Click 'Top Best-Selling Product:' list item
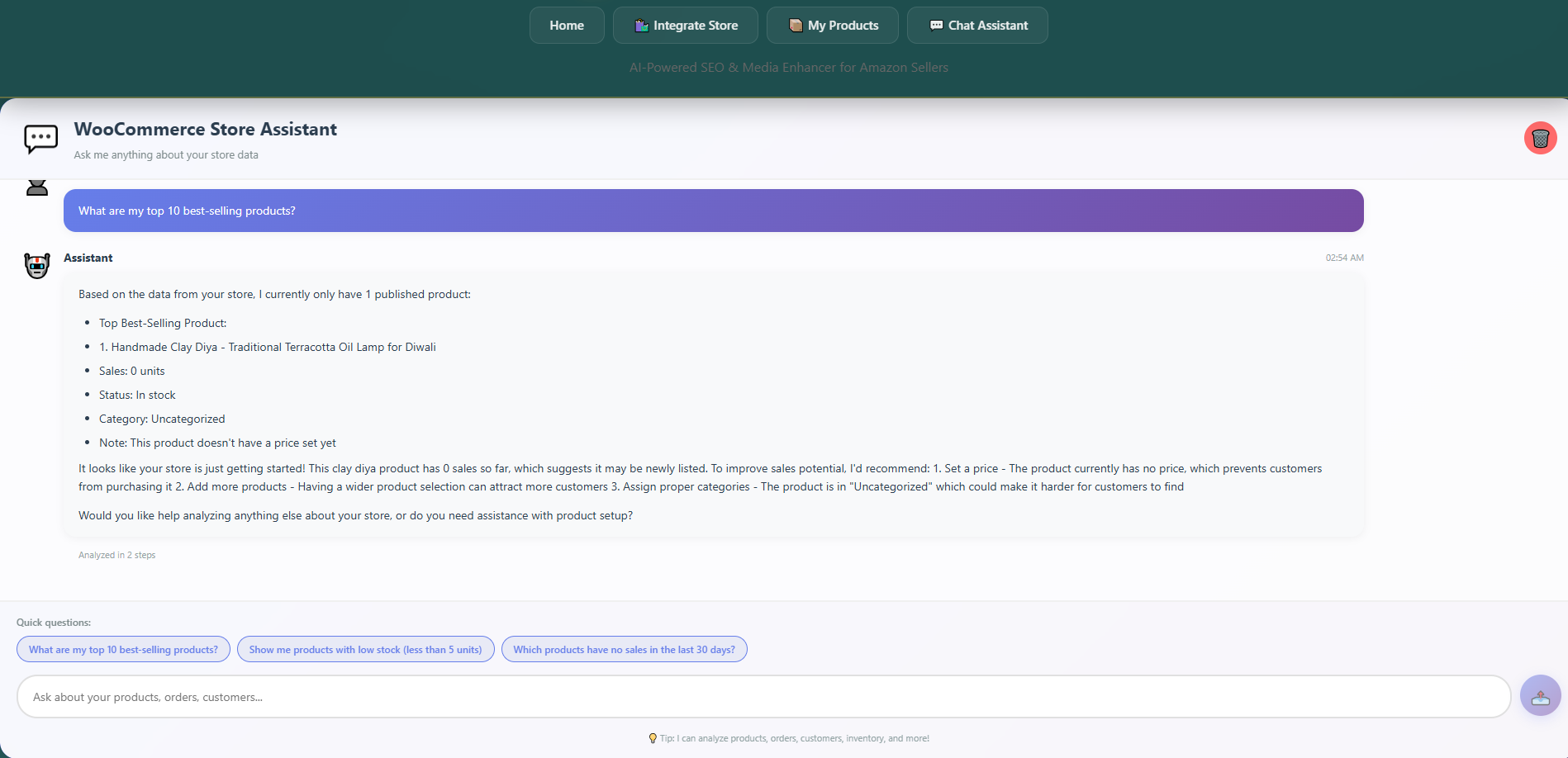Image resolution: width=1568 pixels, height=758 pixels. pyautogui.click(x=163, y=323)
